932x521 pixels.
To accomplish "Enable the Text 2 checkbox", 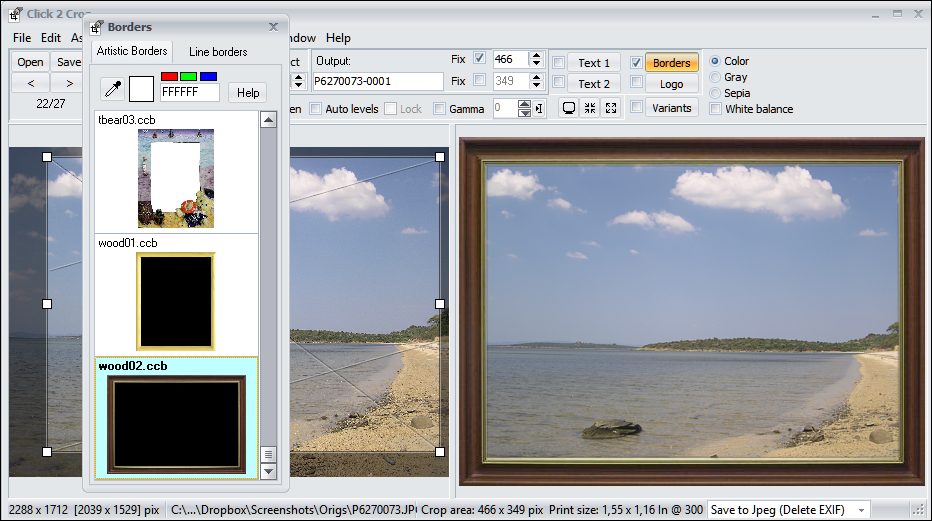I will [x=559, y=82].
